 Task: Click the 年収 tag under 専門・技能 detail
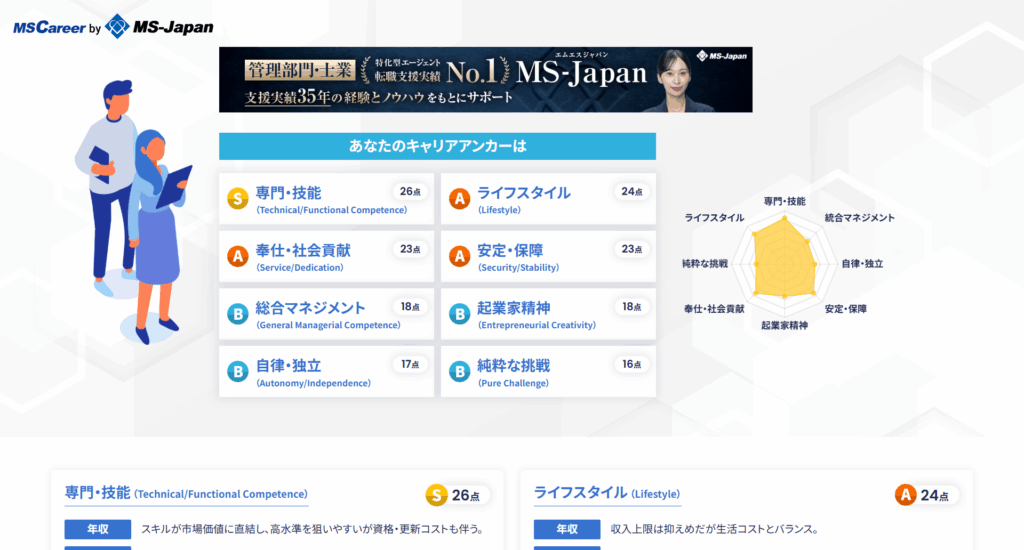97,529
